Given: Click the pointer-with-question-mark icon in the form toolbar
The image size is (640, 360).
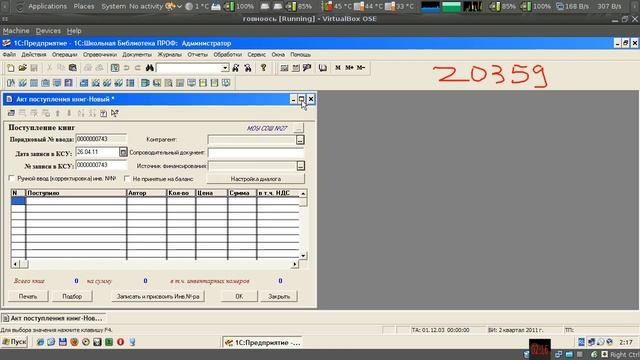Looking at the screenshot, I should tap(115, 113).
